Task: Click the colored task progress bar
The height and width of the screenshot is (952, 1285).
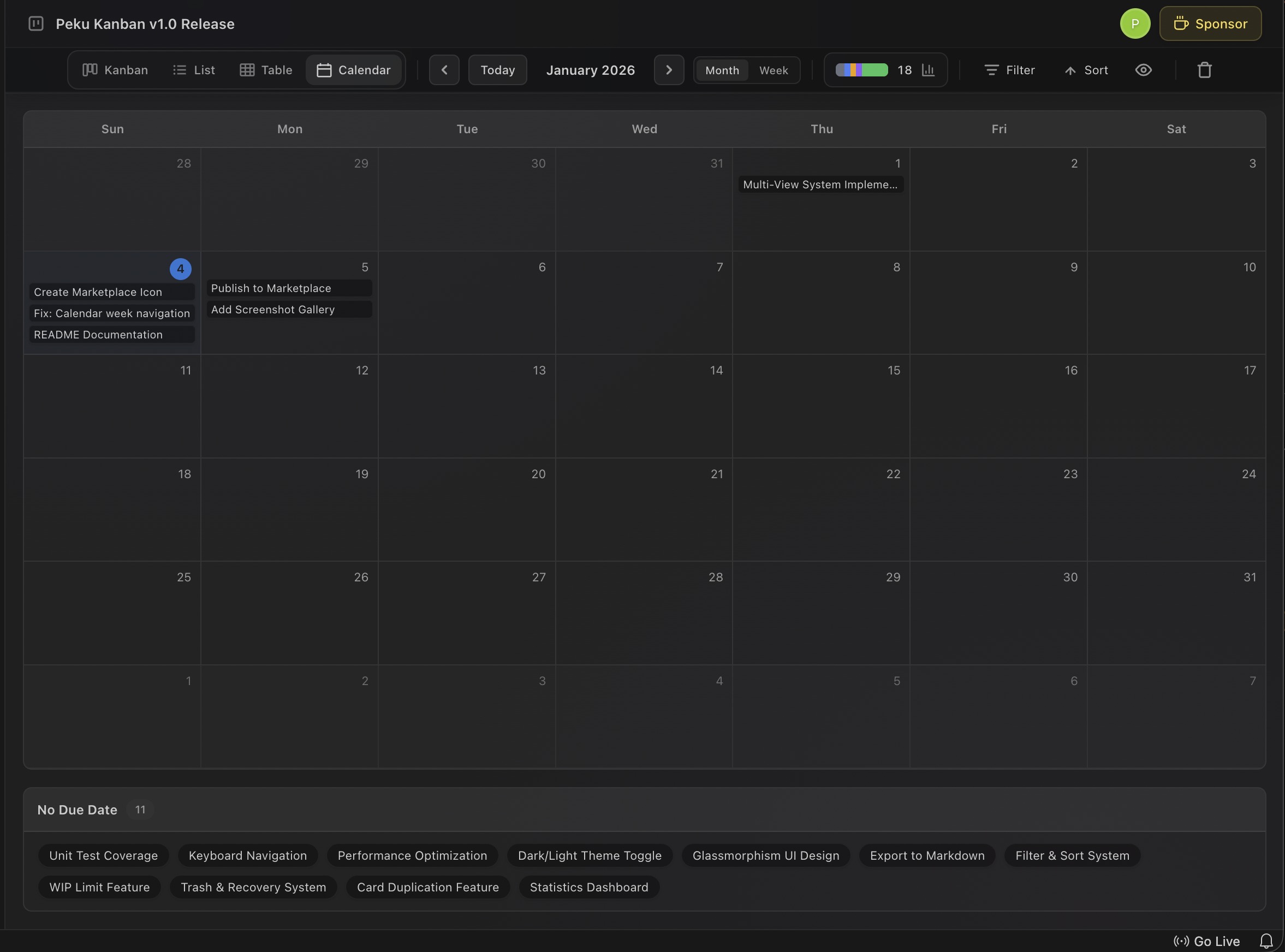Action: (861, 70)
